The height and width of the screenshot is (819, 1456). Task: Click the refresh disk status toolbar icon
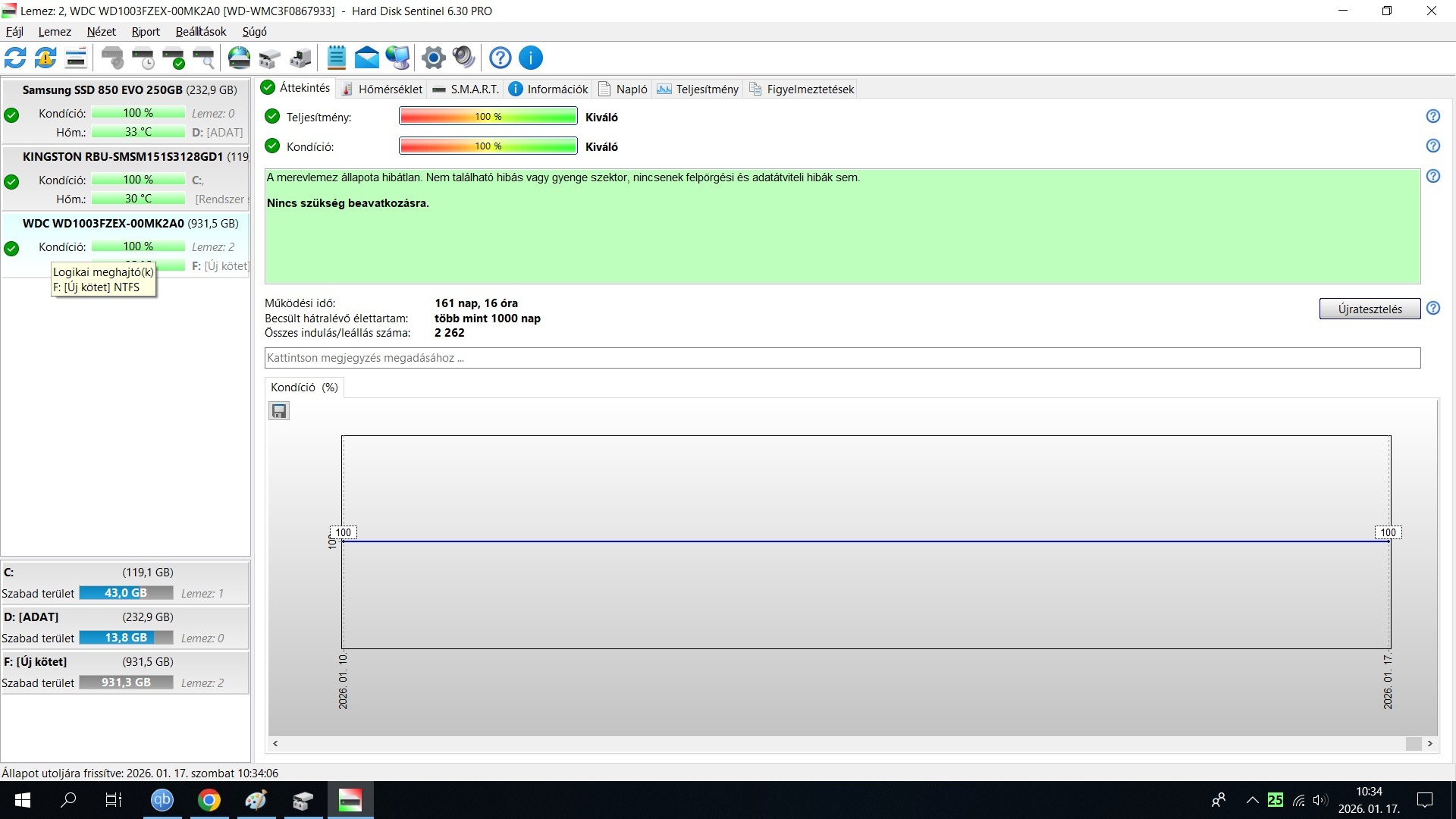[x=15, y=58]
